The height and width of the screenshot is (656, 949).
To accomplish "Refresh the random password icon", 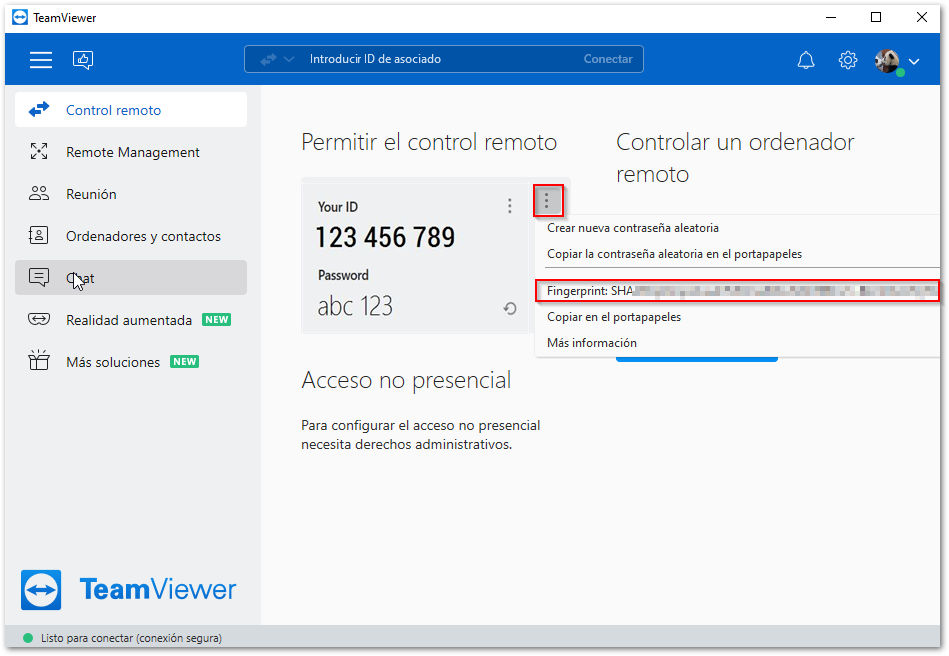I will [x=510, y=309].
